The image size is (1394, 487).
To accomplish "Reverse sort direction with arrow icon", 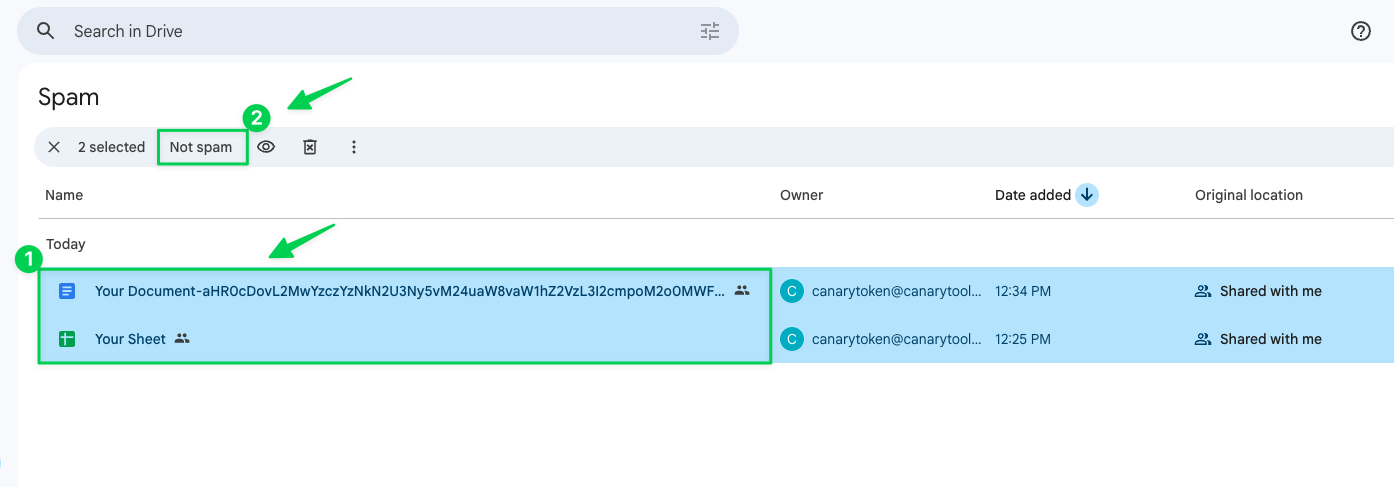I will (1087, 195).
